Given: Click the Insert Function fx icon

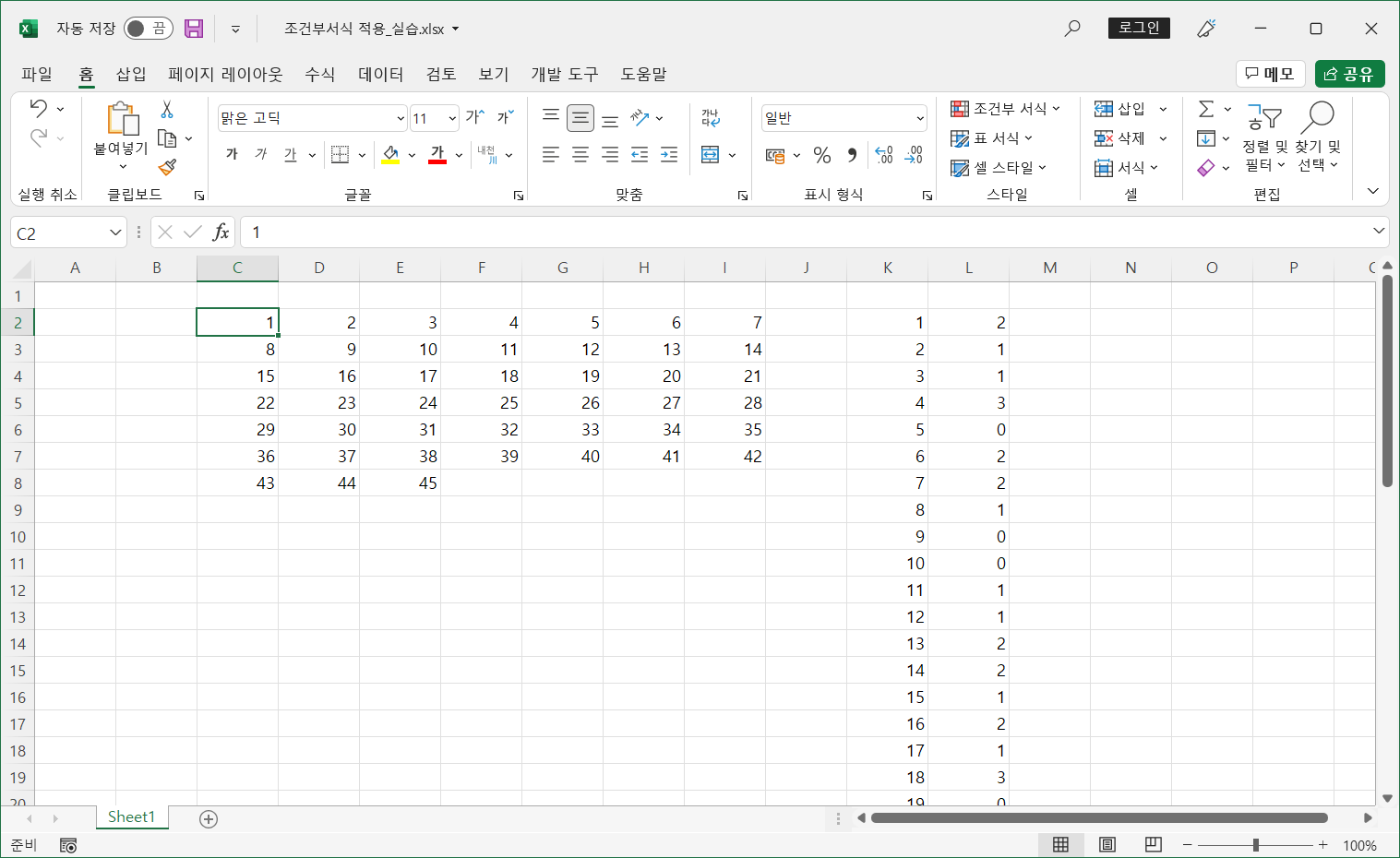Looking at the screenshot, I should 221,232.
